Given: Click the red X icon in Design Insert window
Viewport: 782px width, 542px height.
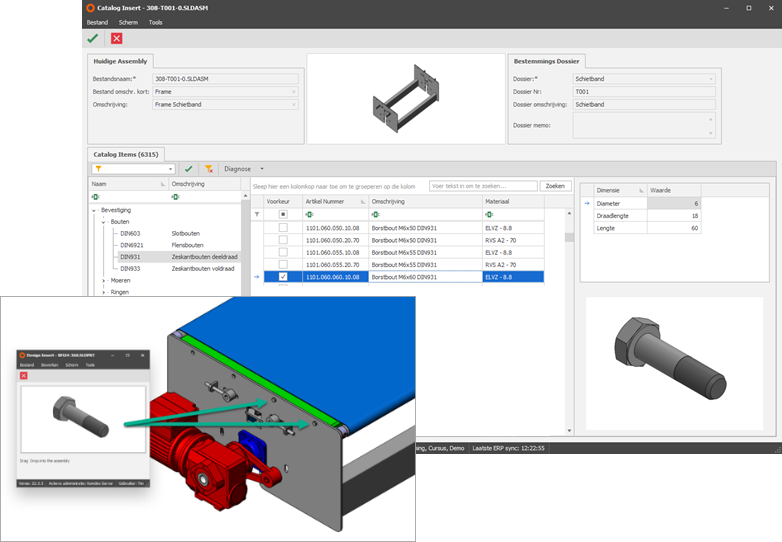Looking at the screenshot, I should (x=24, y=376).
